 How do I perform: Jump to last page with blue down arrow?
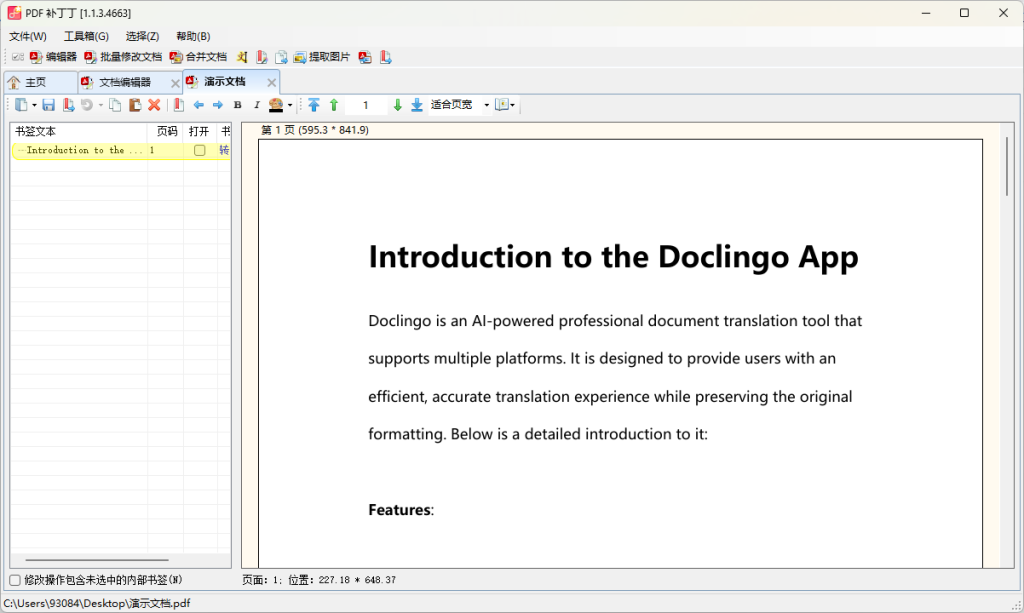pyautogui.click(x=417, y=105)
